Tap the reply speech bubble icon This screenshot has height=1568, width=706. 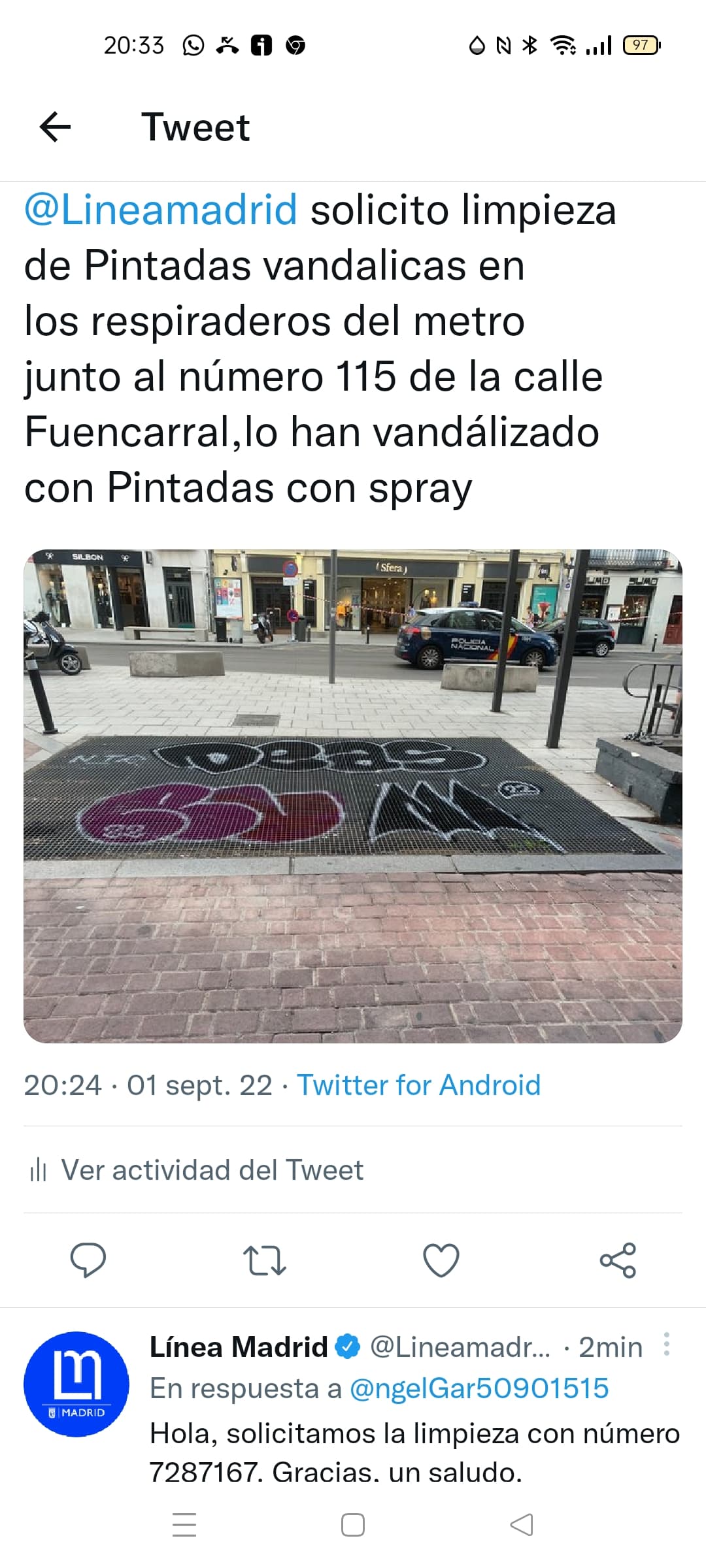[x=88, y=1260]
